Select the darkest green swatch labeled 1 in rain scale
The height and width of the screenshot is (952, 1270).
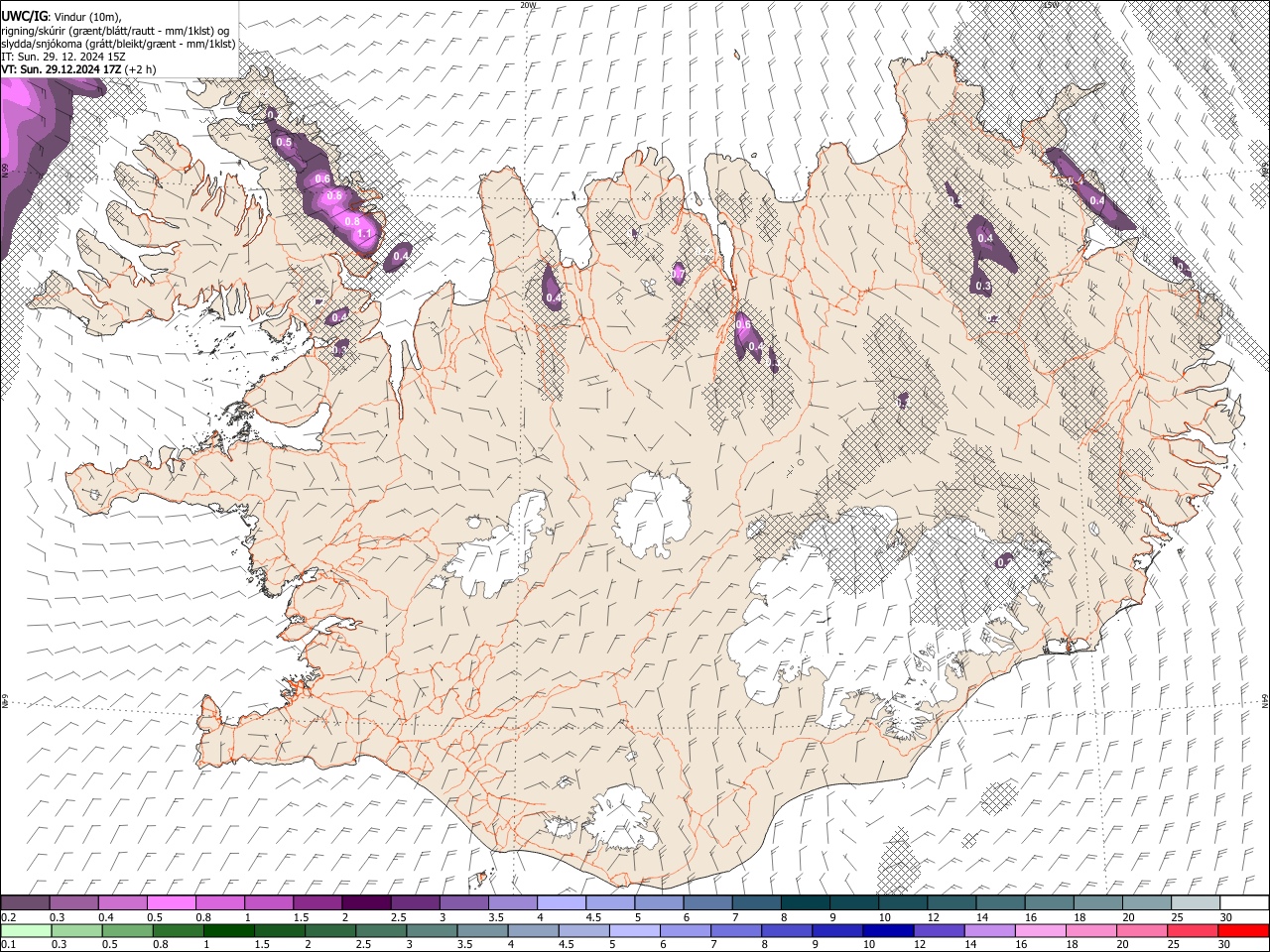[x=228, y=930]
